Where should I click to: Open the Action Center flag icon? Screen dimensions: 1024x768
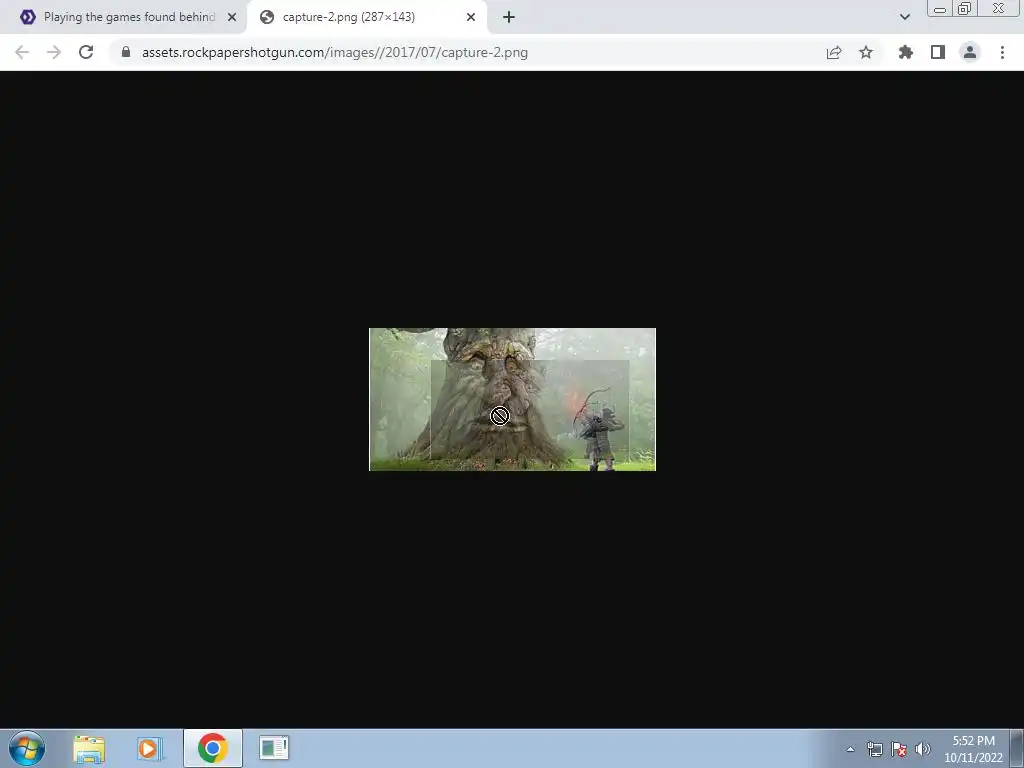coord(899,749)
